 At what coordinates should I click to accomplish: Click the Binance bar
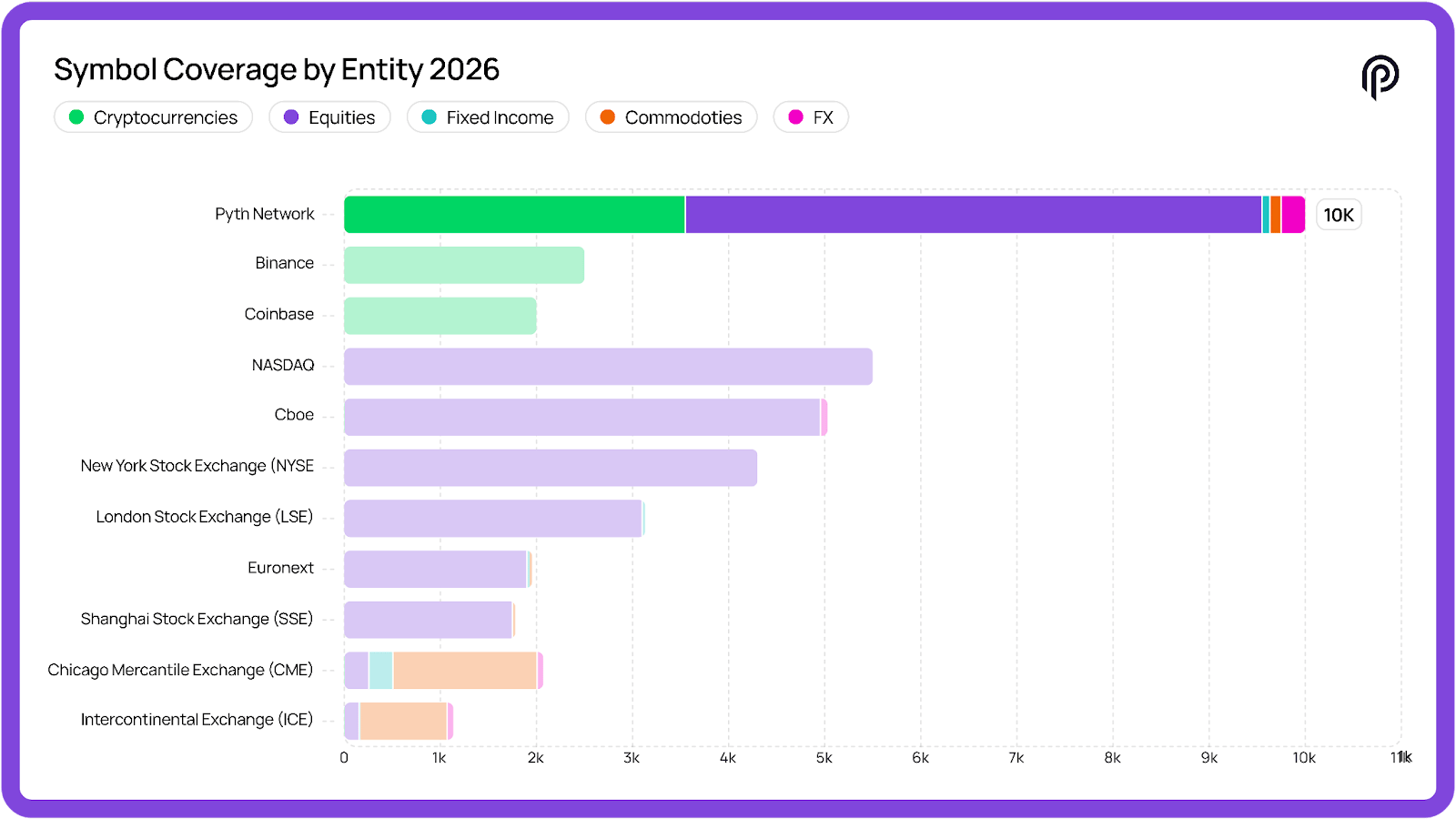click(x=464, y=265)
